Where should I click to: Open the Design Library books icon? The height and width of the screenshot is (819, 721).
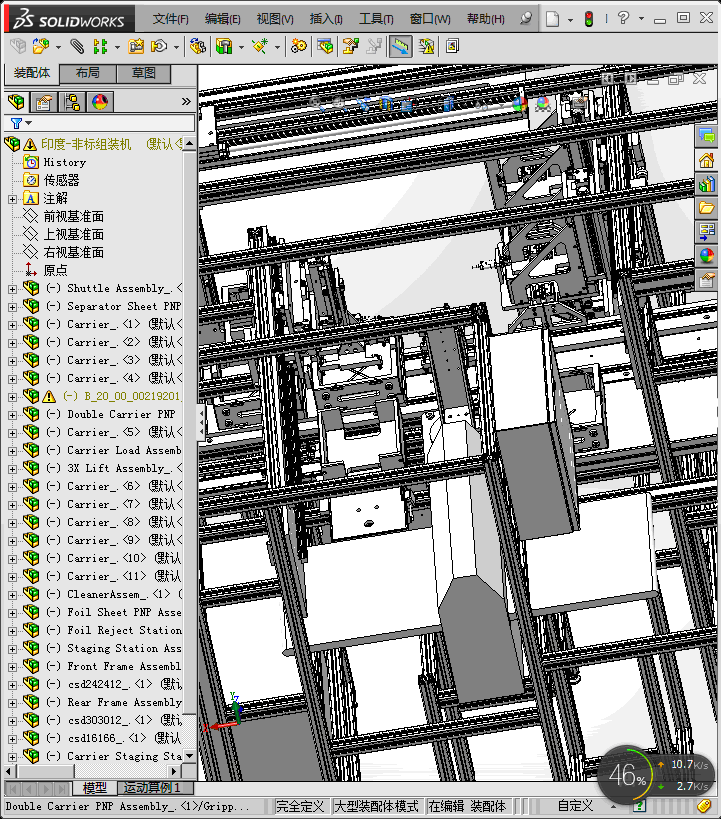pyautogui.click(x=706, y=184)
